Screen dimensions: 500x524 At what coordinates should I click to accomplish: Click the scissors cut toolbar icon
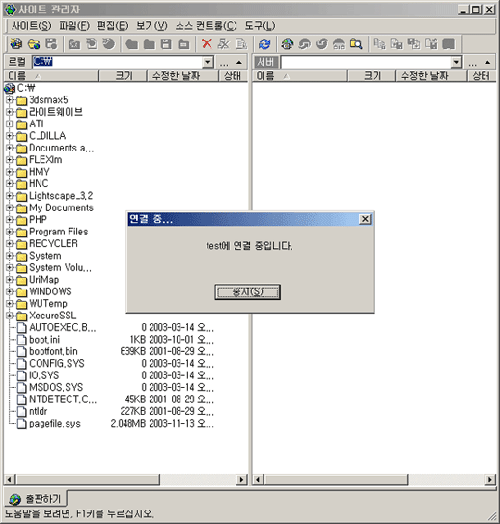(224, 44)
